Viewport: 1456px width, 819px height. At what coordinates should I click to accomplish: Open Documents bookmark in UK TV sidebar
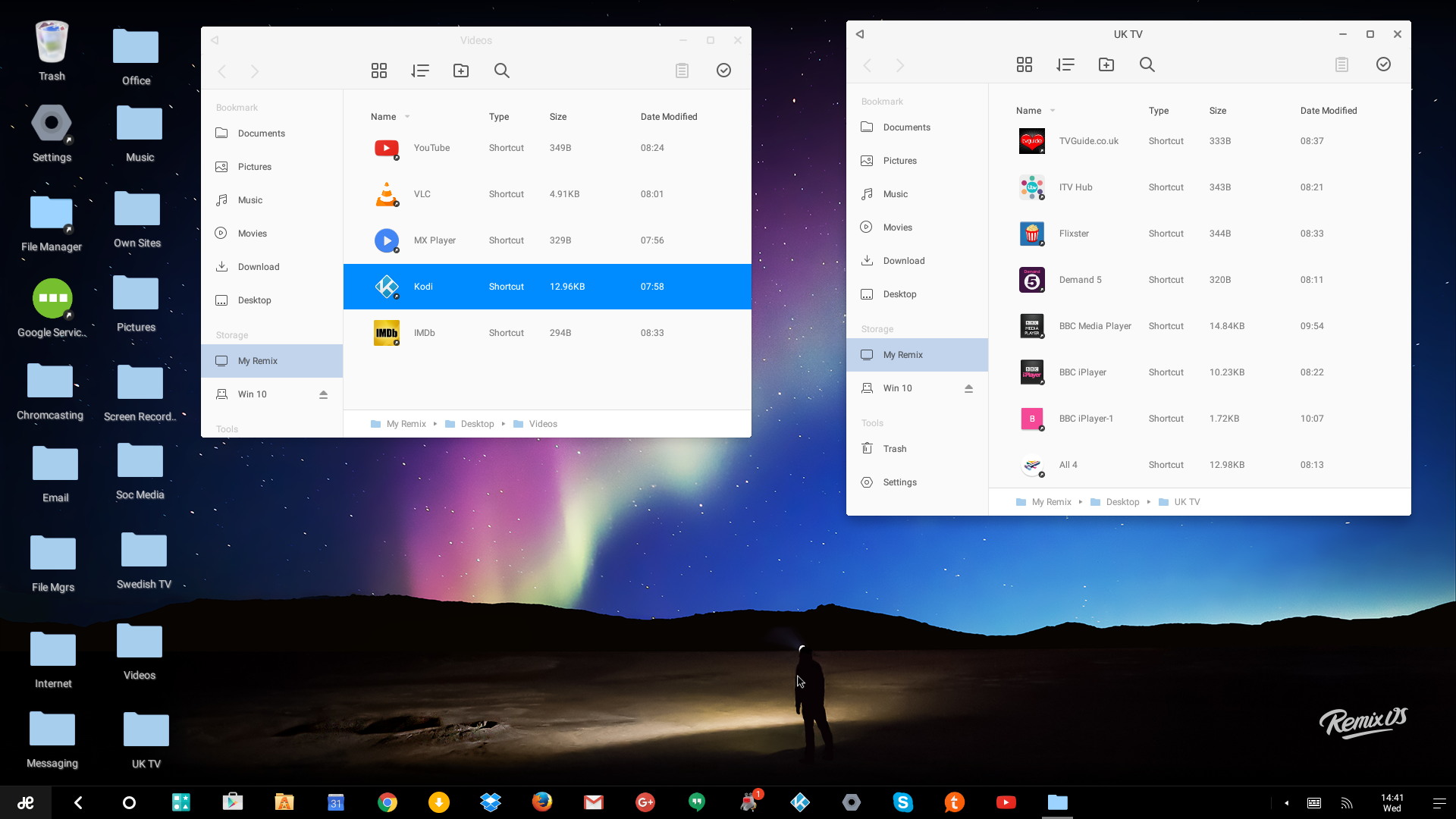tap(917, 127)
